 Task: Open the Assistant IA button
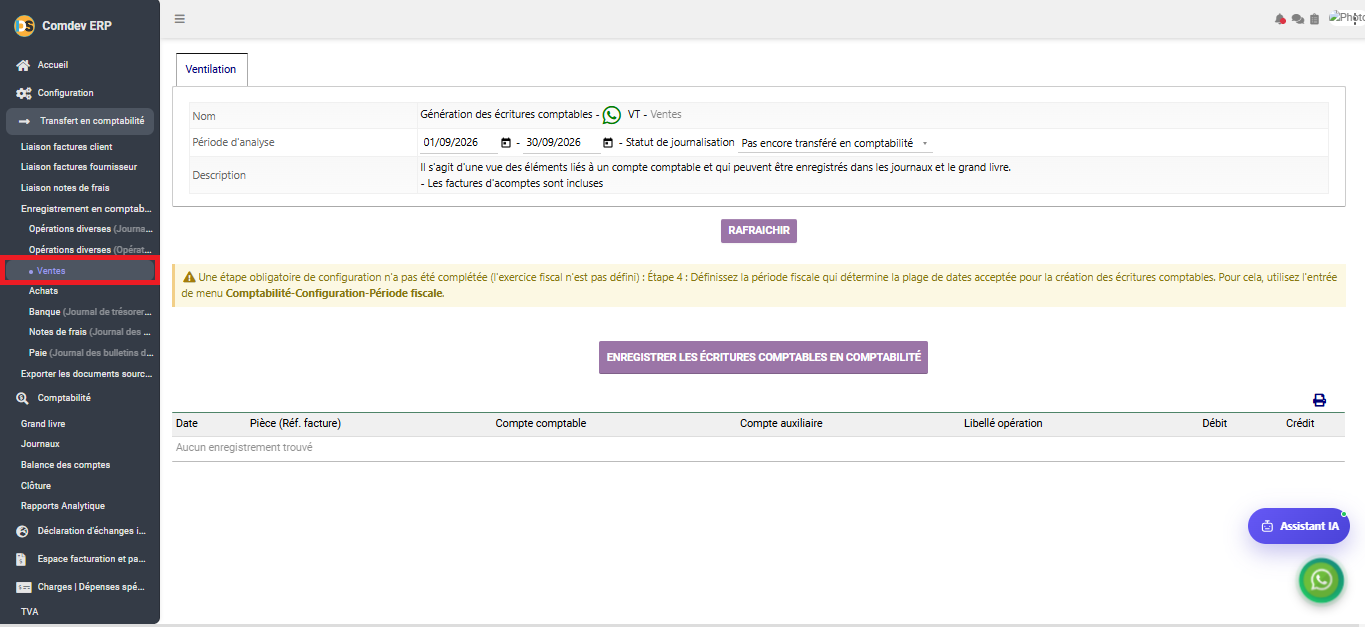click(x=1299, y=526)
